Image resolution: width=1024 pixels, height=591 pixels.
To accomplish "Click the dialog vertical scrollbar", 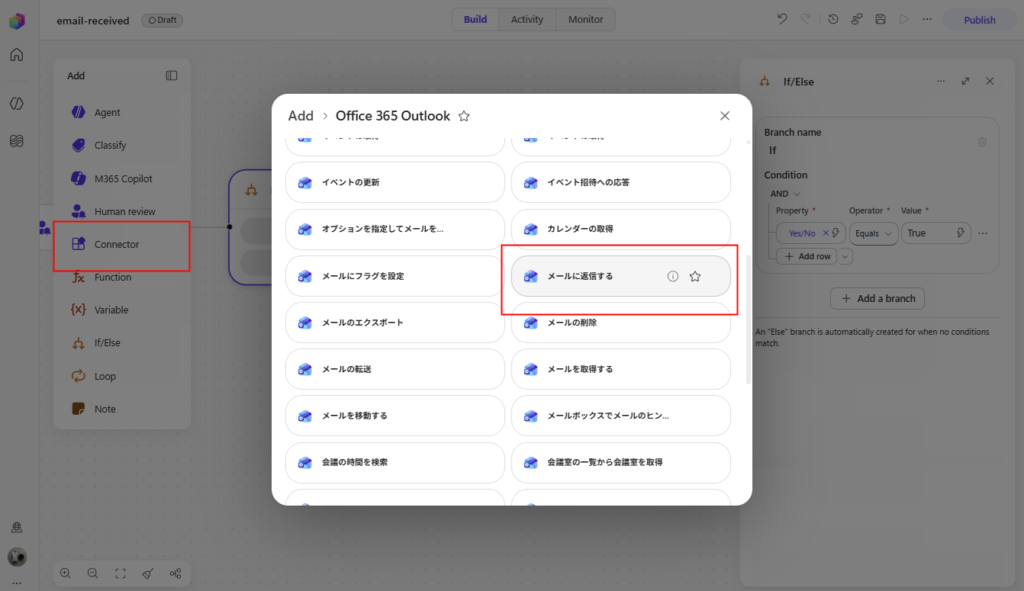I will coord(748,319).
